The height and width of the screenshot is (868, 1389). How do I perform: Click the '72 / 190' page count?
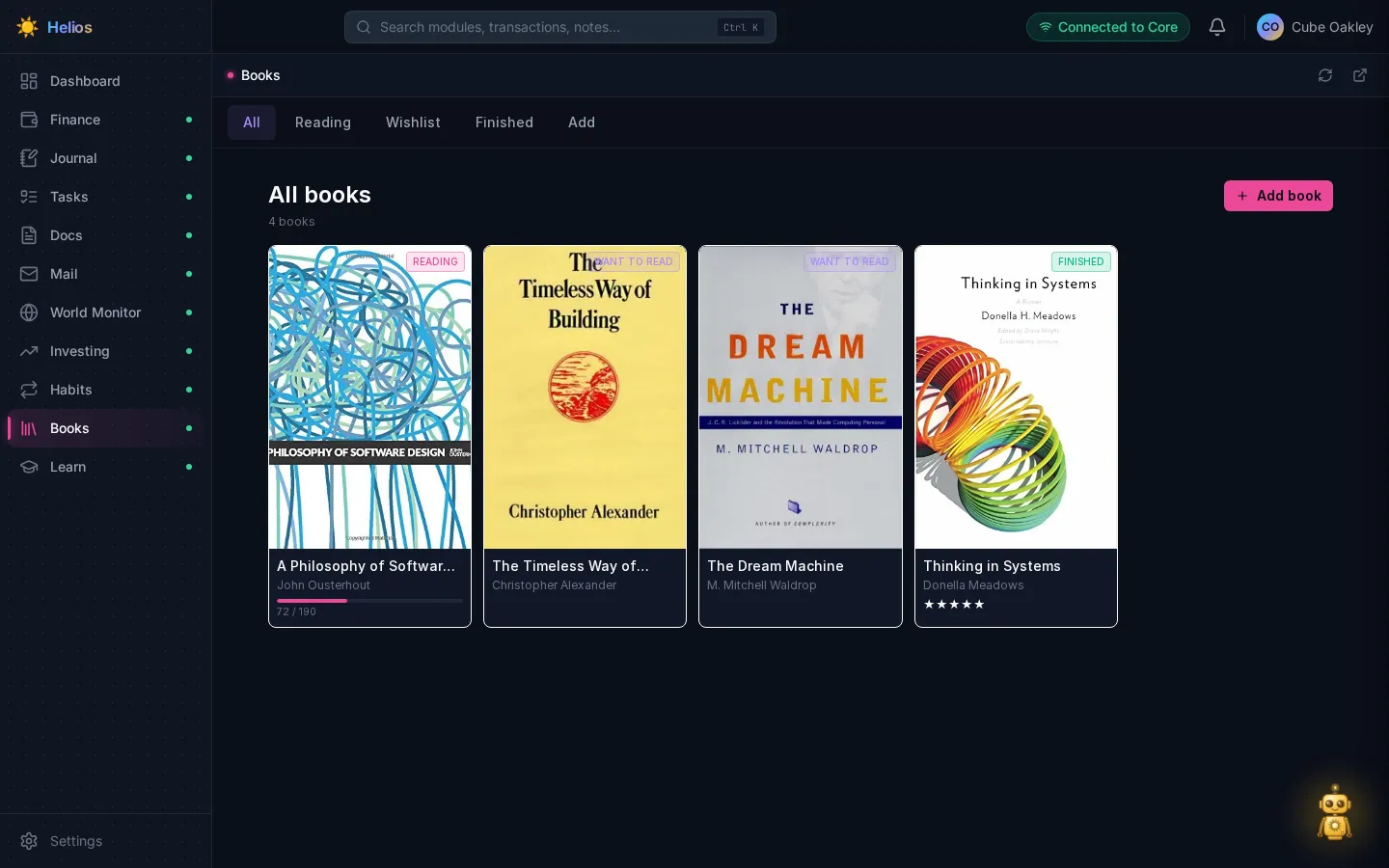[x=296, y=611]
